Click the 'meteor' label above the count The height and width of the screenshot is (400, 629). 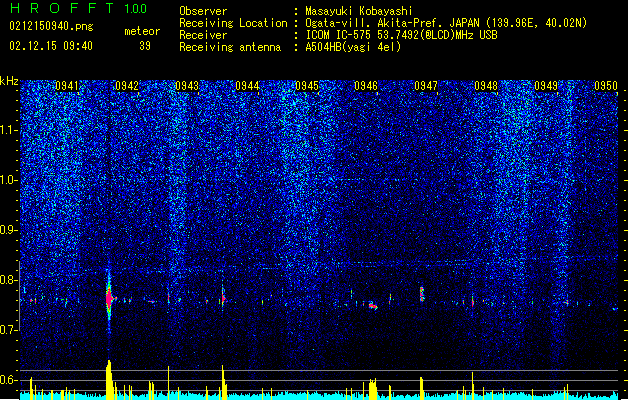coord(142,31)
